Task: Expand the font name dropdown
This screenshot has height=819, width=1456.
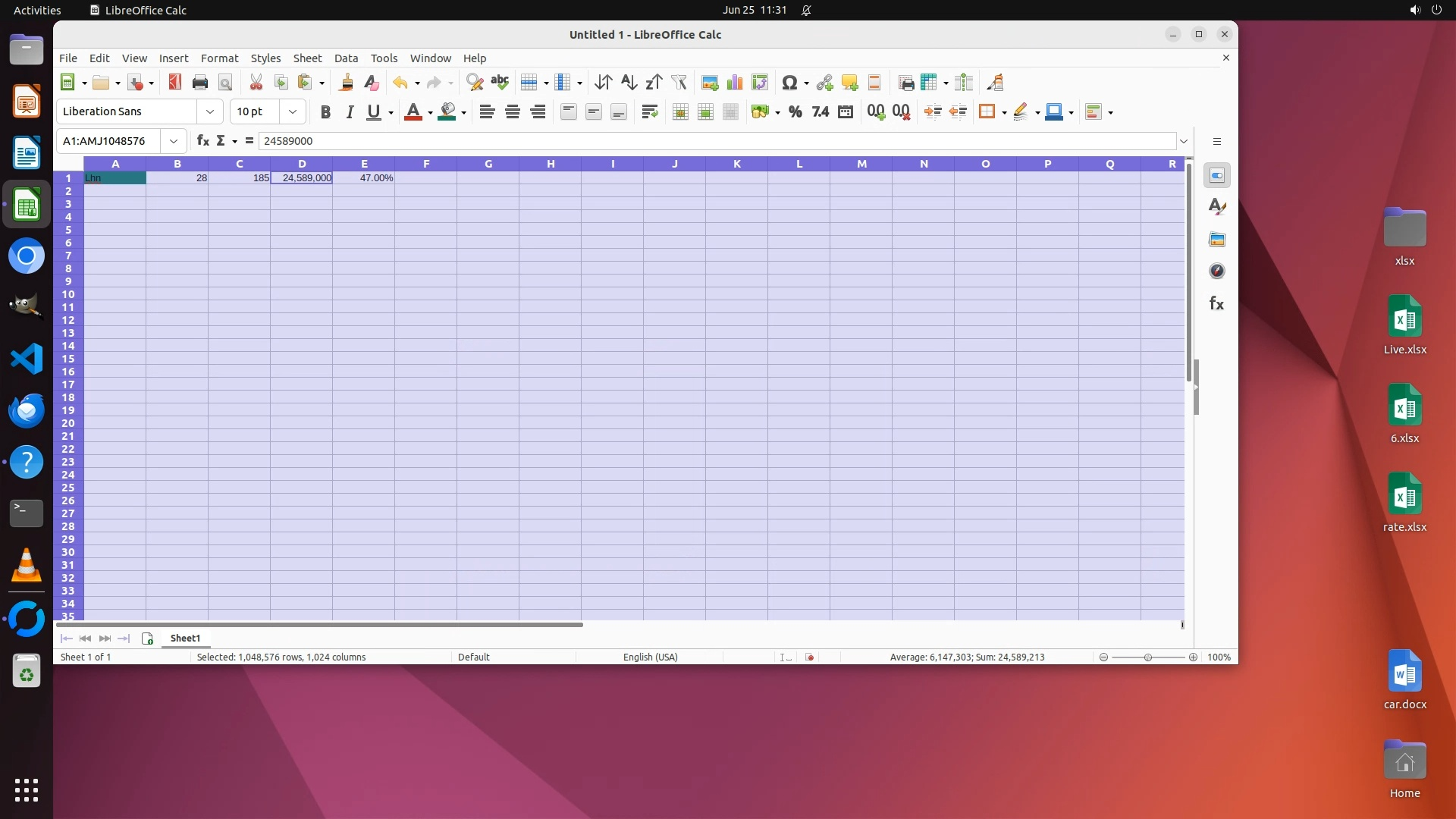Action: tap(210, 111)
